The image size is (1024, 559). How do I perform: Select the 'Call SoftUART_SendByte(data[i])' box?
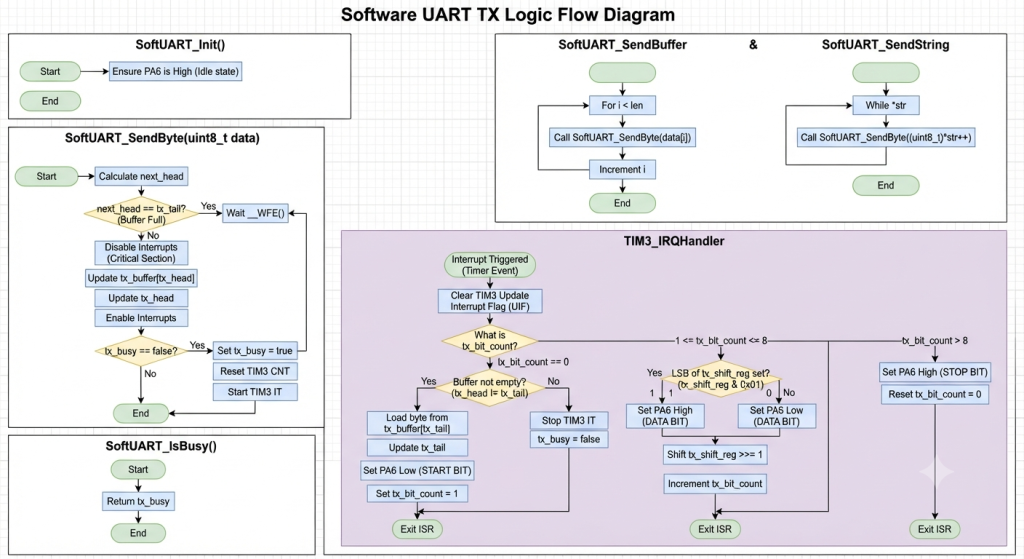pyautogui.click(x=622, y=137)
